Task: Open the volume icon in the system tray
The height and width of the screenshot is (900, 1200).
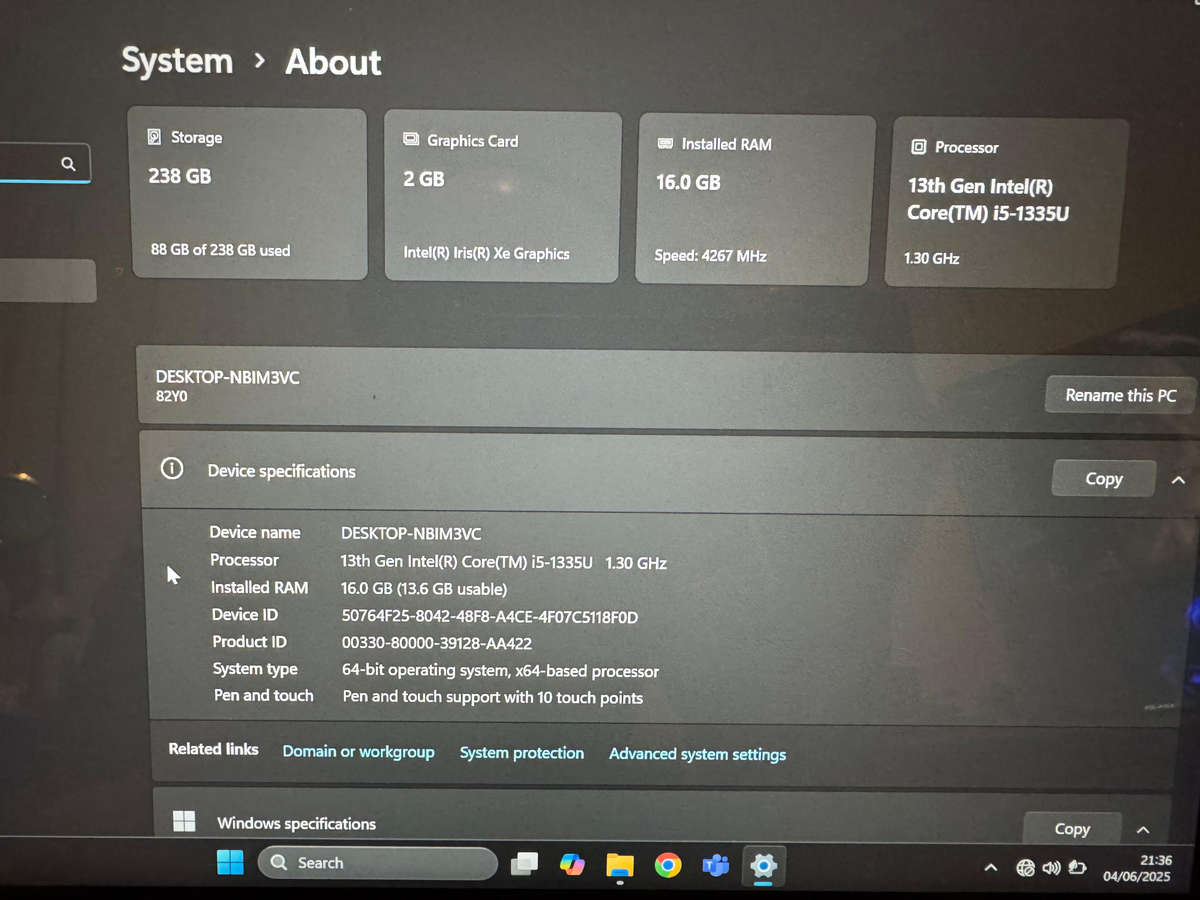Action: [1050, 868]
